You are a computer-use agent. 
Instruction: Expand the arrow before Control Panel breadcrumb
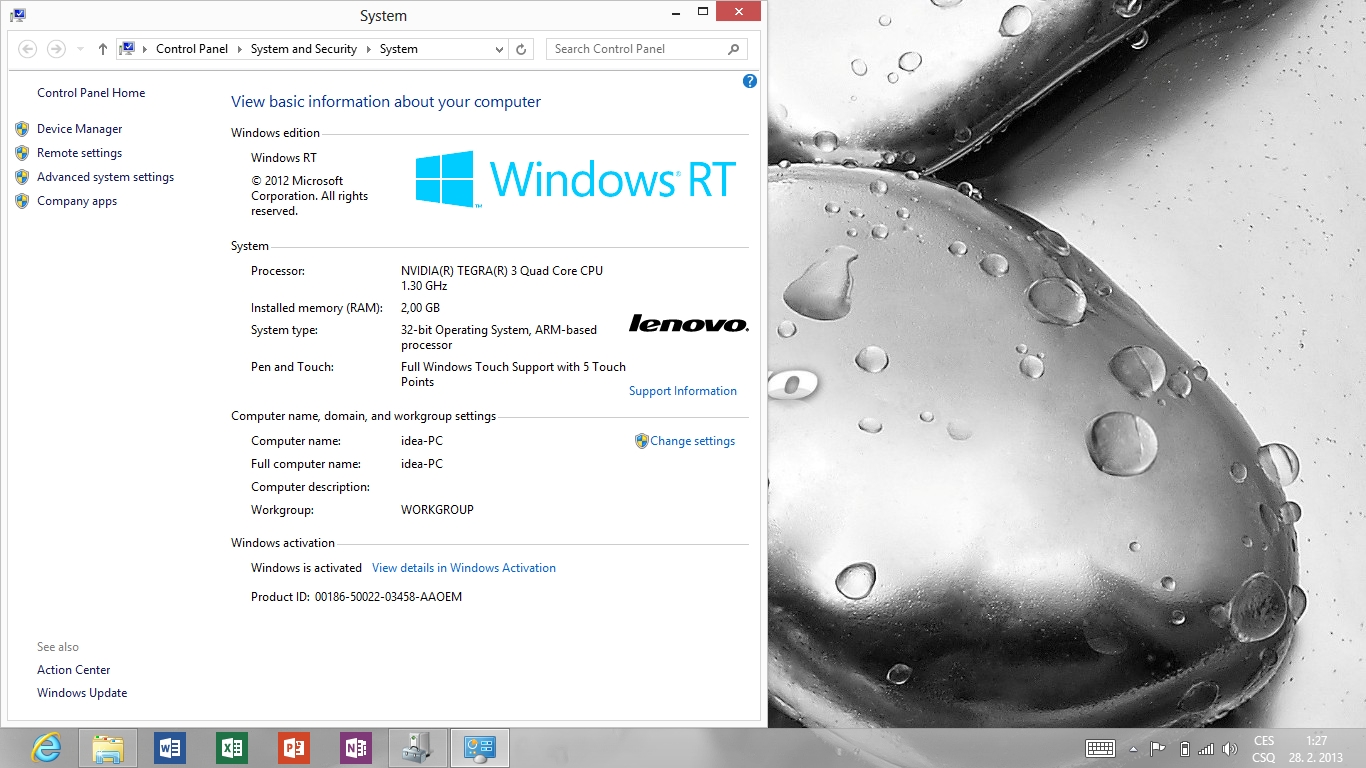[x=145, y=49]
